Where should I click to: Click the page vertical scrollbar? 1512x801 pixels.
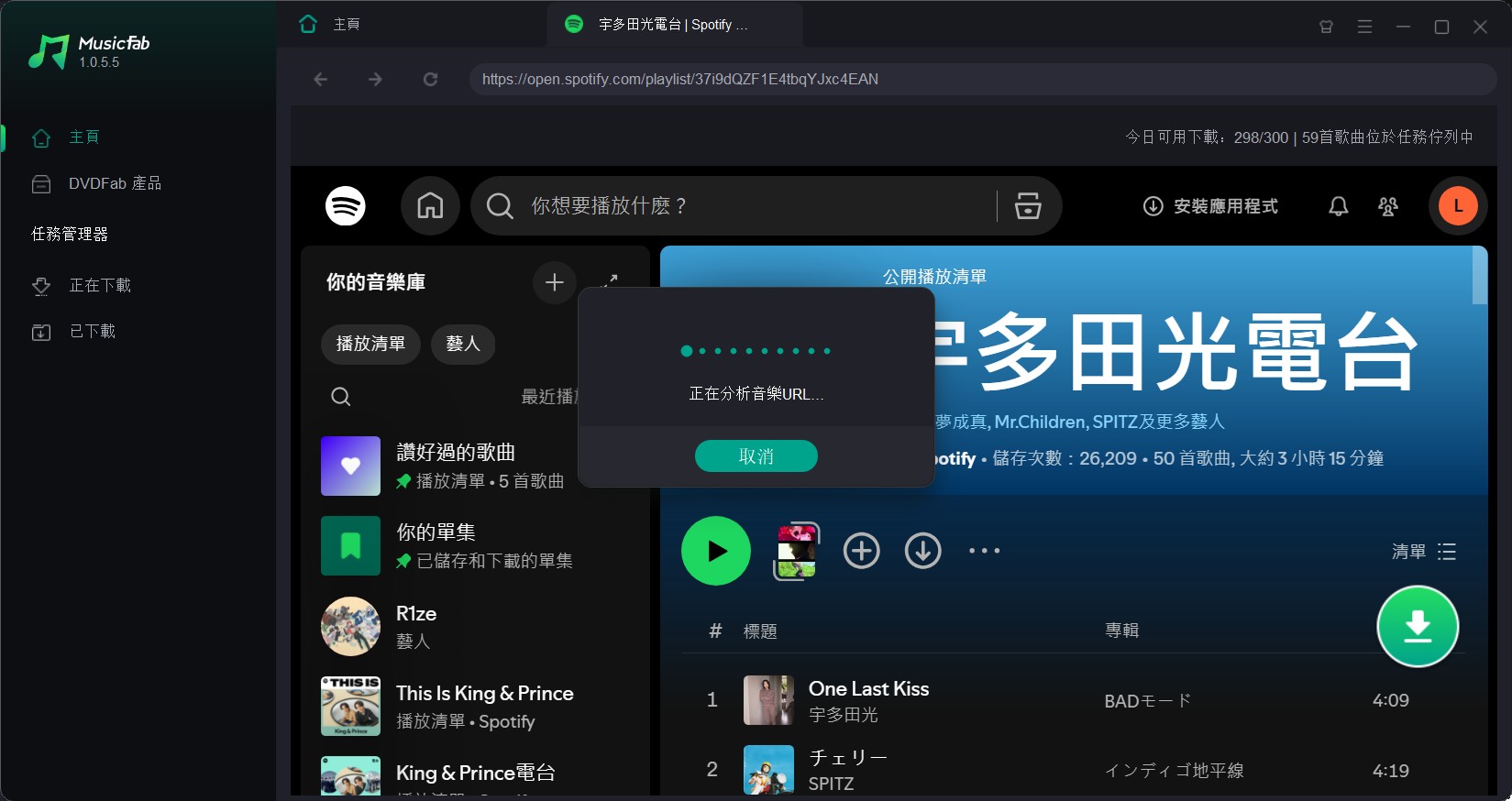1480,276
